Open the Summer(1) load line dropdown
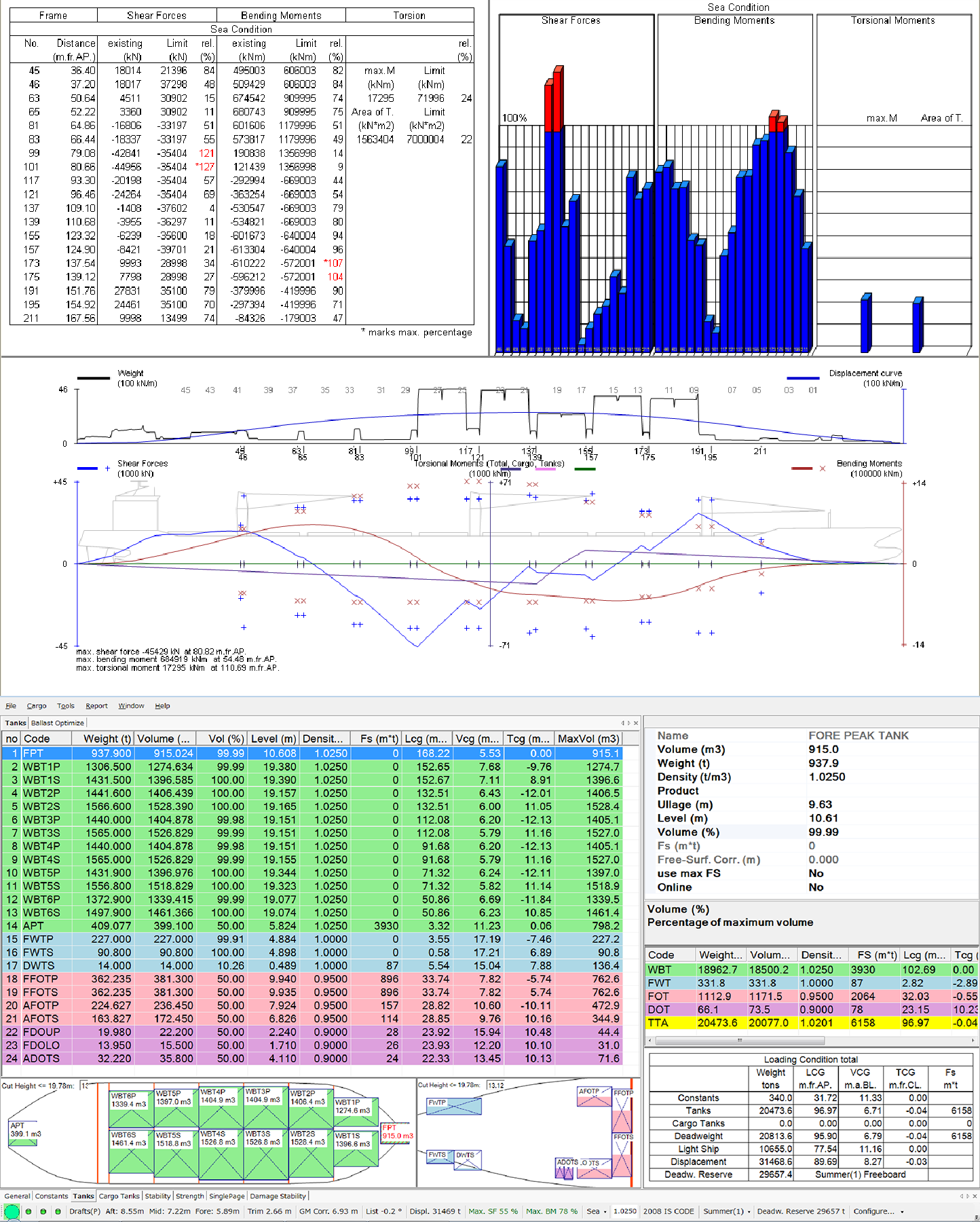 (725, 1211)
